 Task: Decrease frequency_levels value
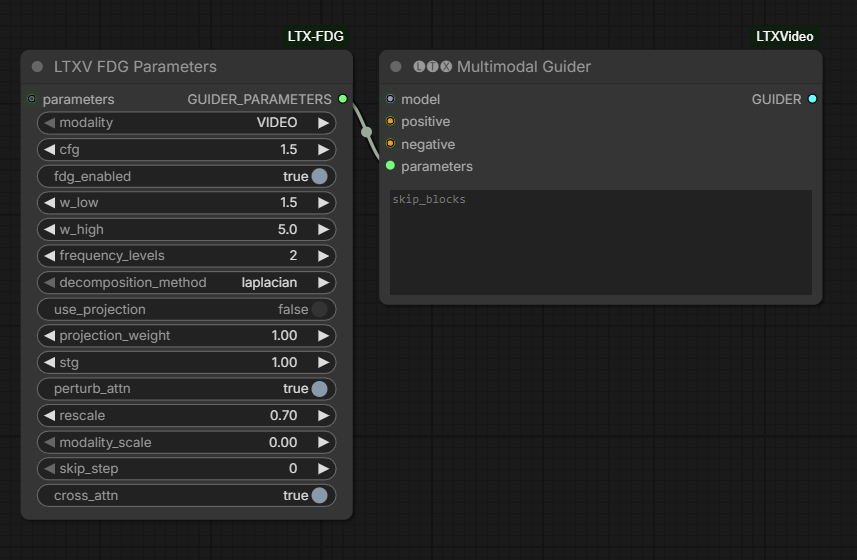coord(50,256)
